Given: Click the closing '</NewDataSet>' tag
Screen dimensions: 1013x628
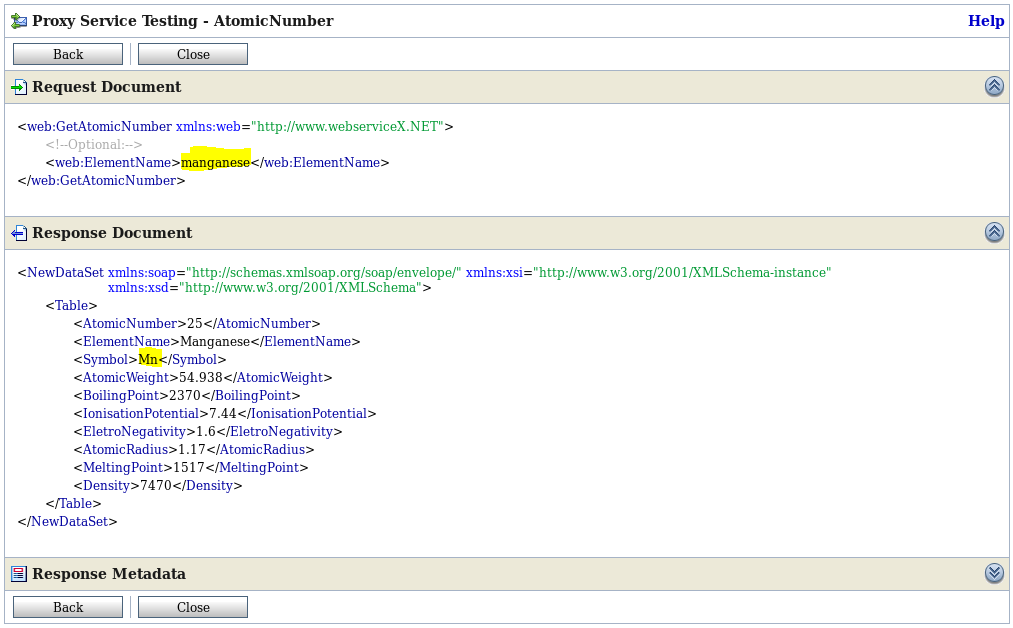Looking at the screenshot, I should tap(68, 521).
